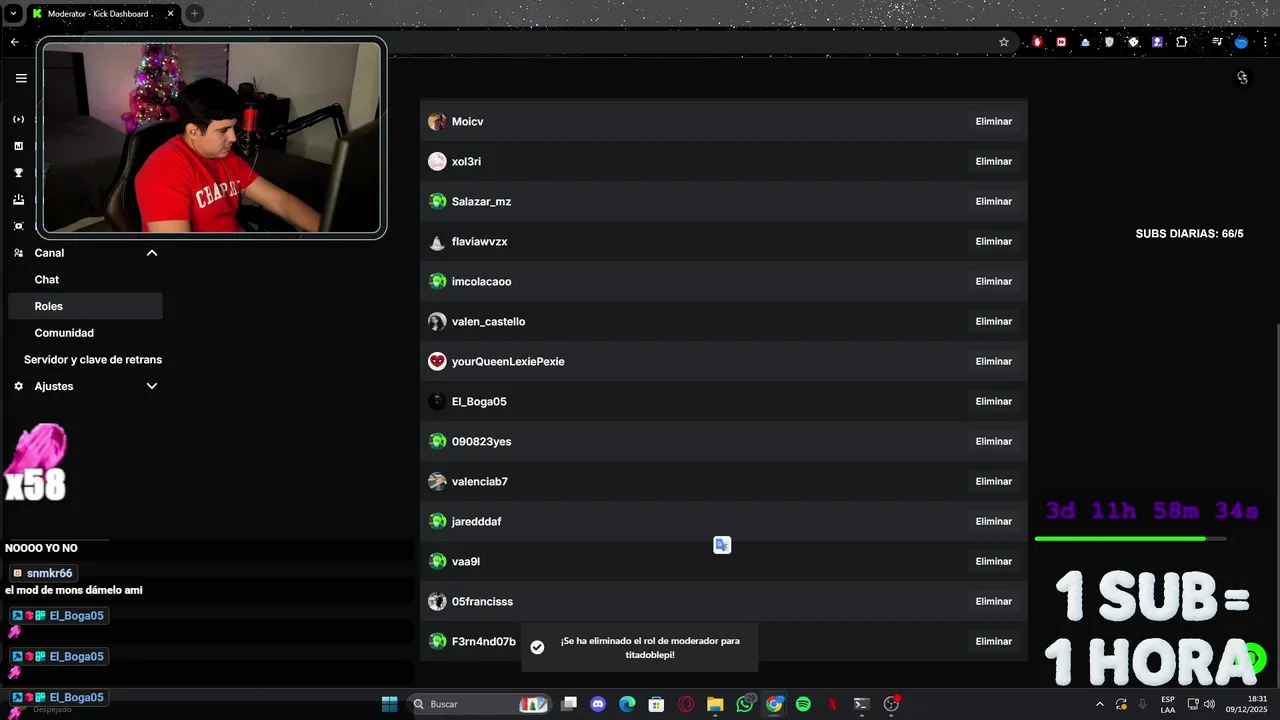Click Eliminar next to flaviawvzx
The height and width of the screenshot is (720, 1280).
point(994,241)
